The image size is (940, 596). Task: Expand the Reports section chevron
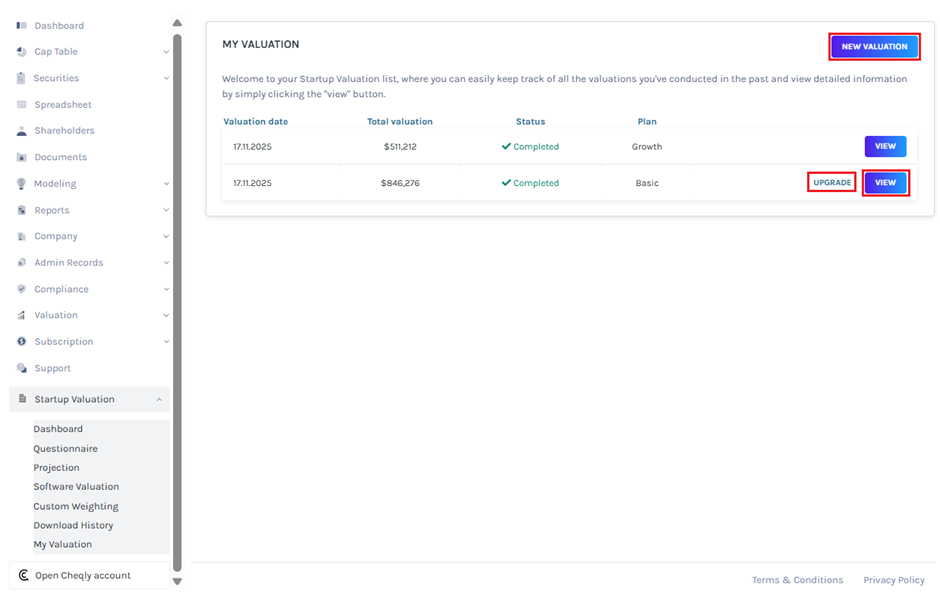tap(166, 210)
